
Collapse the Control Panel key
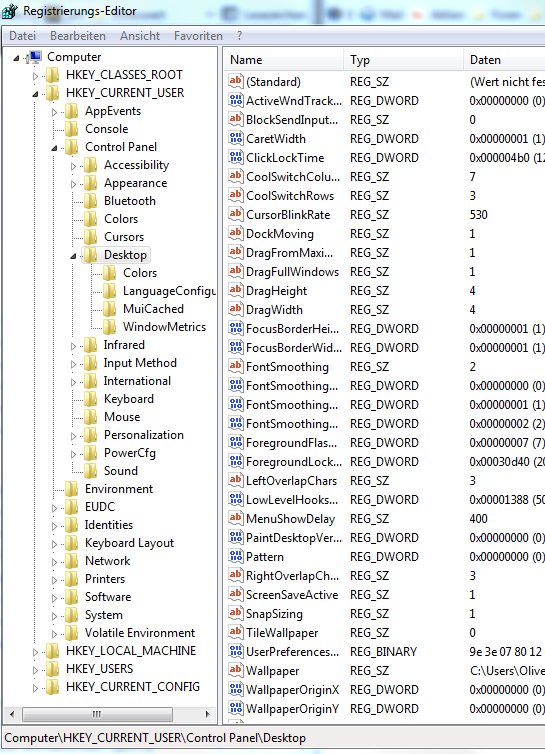[x=54, y=149]
